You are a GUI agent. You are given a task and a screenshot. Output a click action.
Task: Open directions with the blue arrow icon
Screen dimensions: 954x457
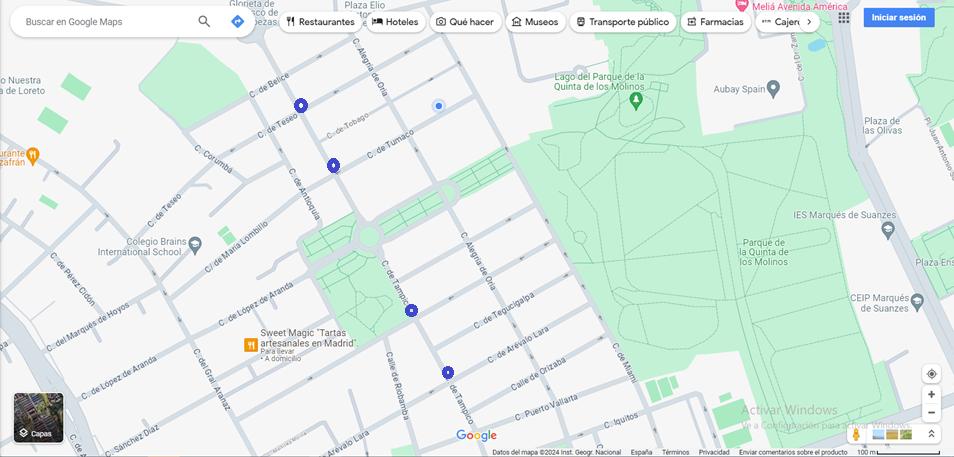pos(238,21)
